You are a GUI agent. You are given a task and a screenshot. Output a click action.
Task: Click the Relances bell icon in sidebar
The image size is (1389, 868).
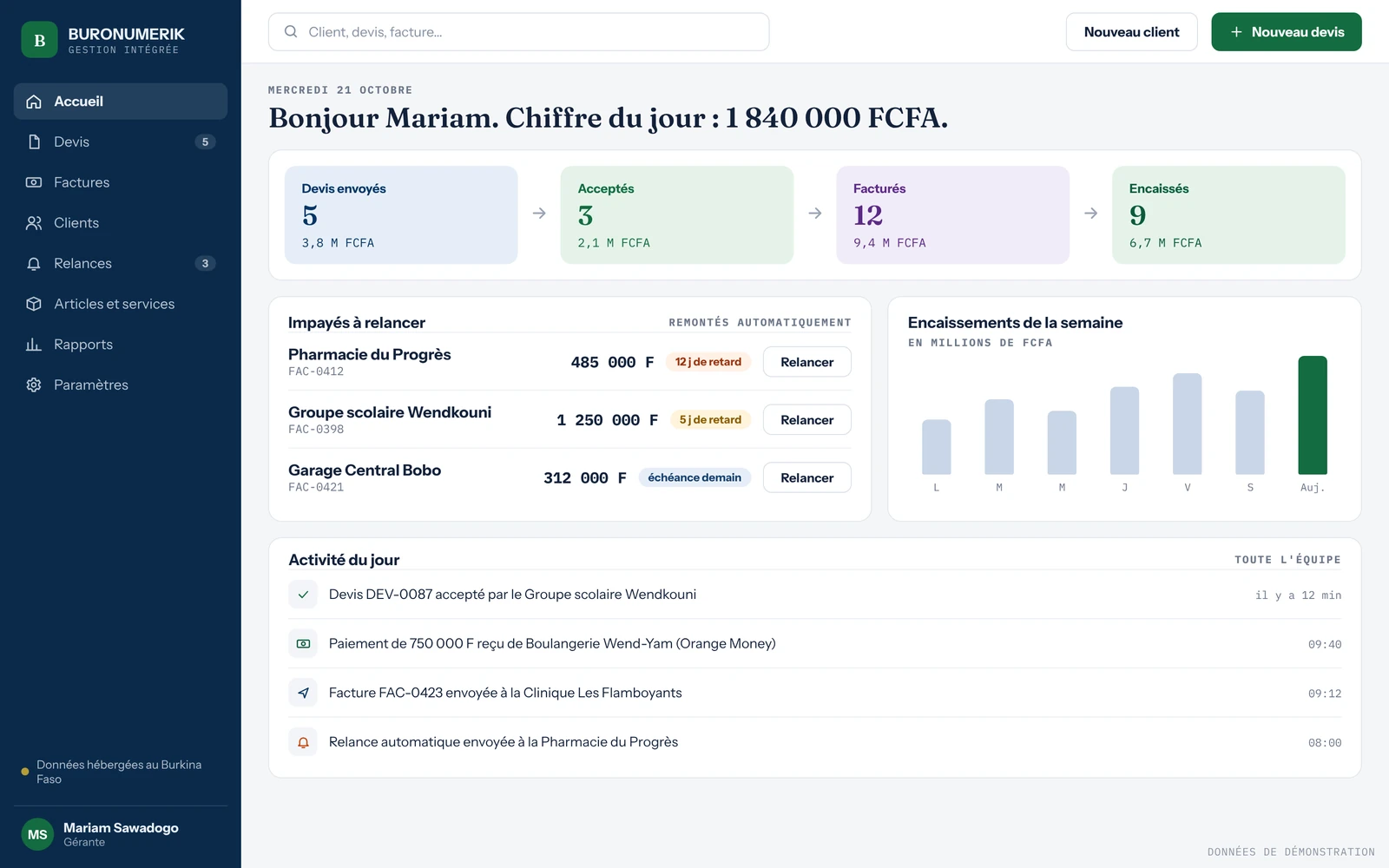34,263
